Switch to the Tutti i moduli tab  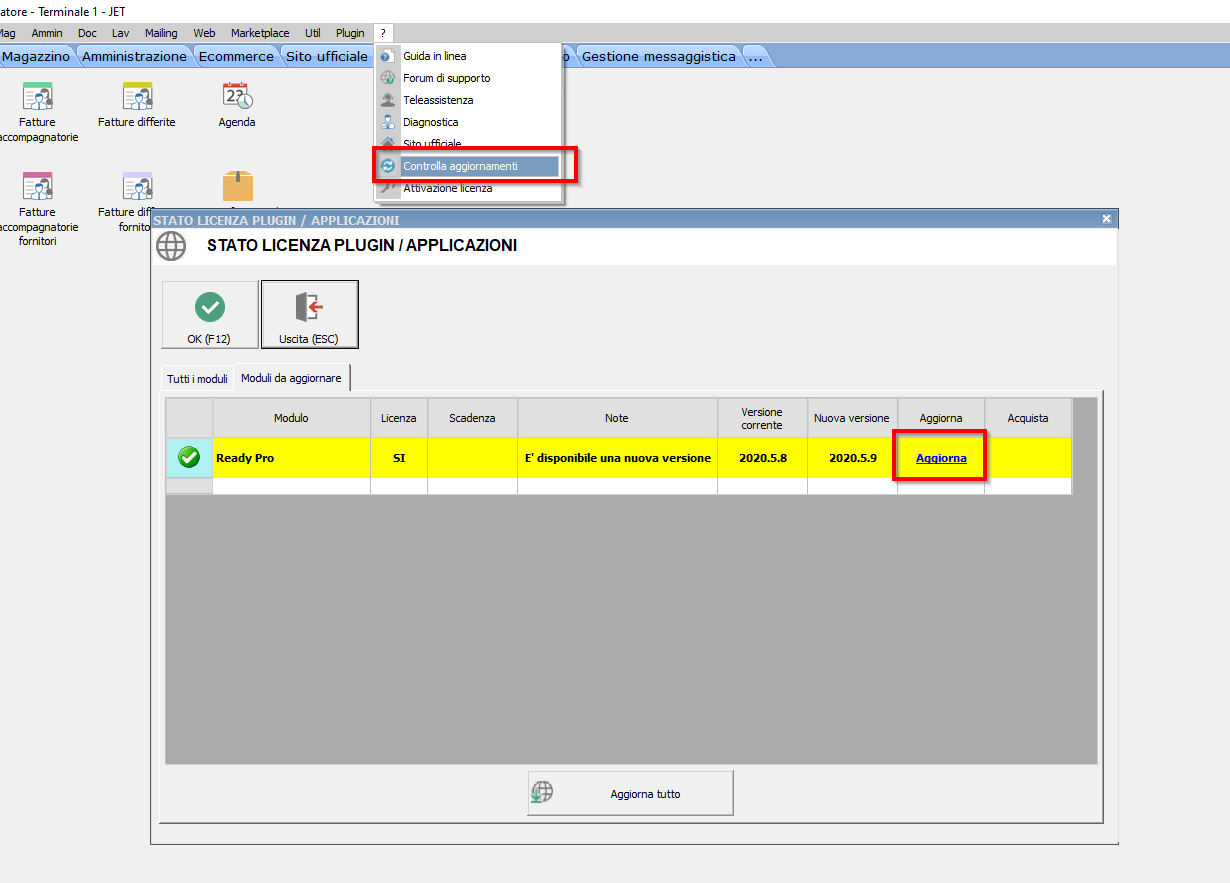(x=197, y=379)
